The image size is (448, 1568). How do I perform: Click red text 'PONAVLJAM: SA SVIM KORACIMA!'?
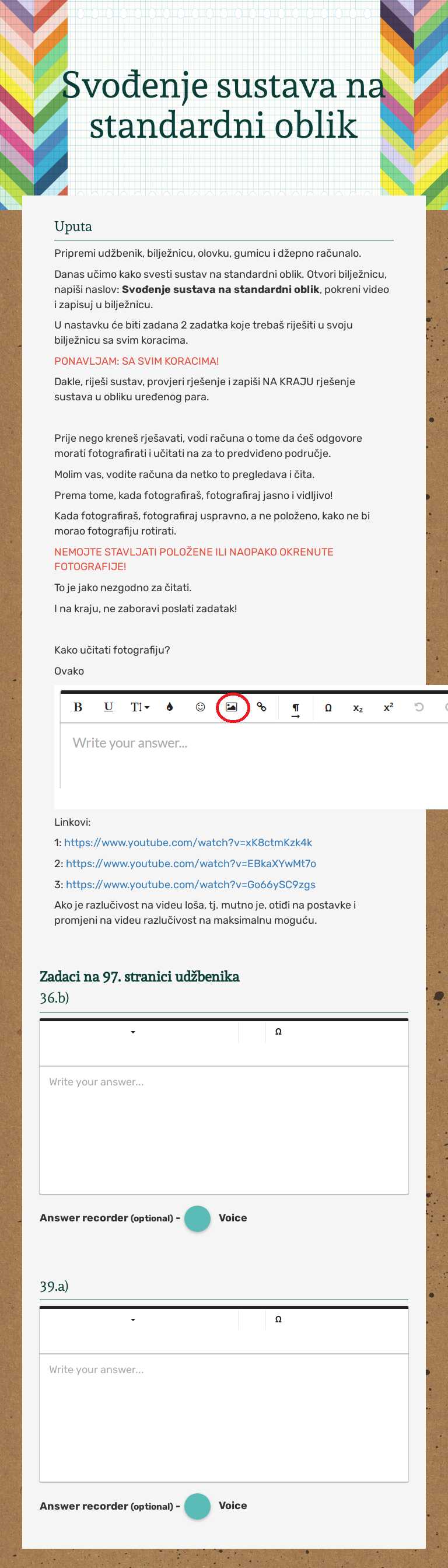(136, 361)
